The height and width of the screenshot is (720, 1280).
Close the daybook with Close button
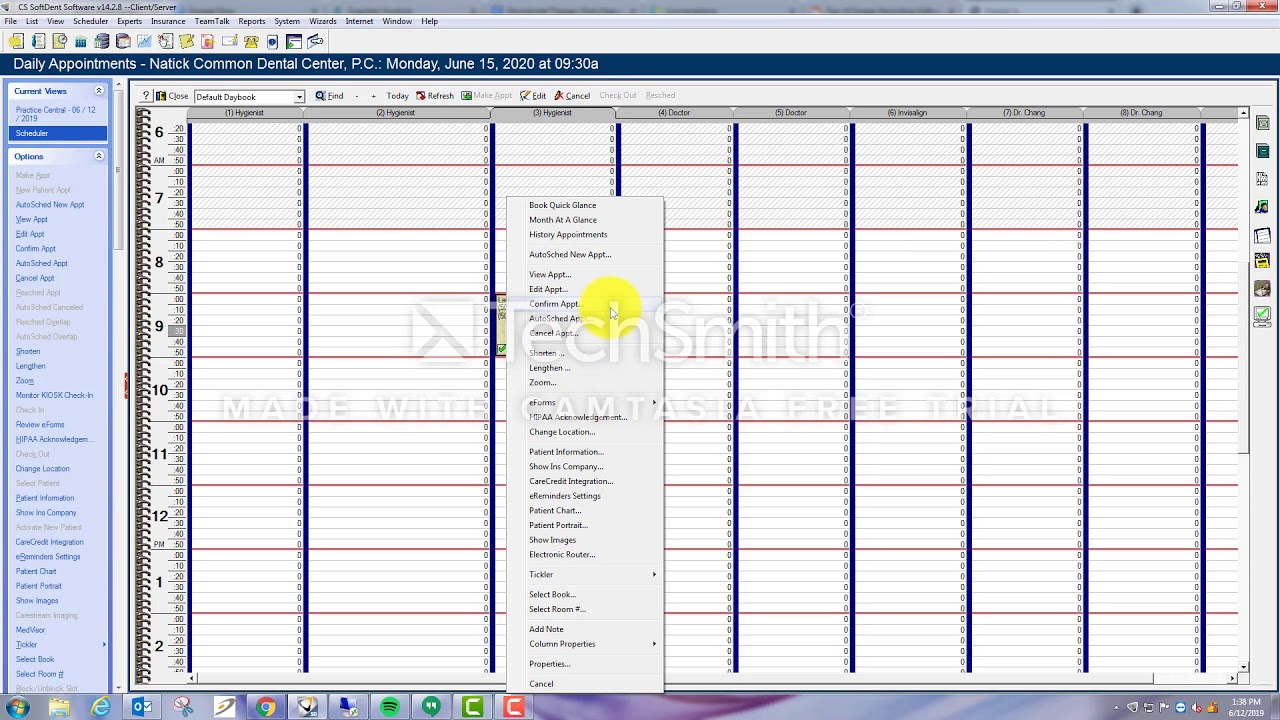172,96
